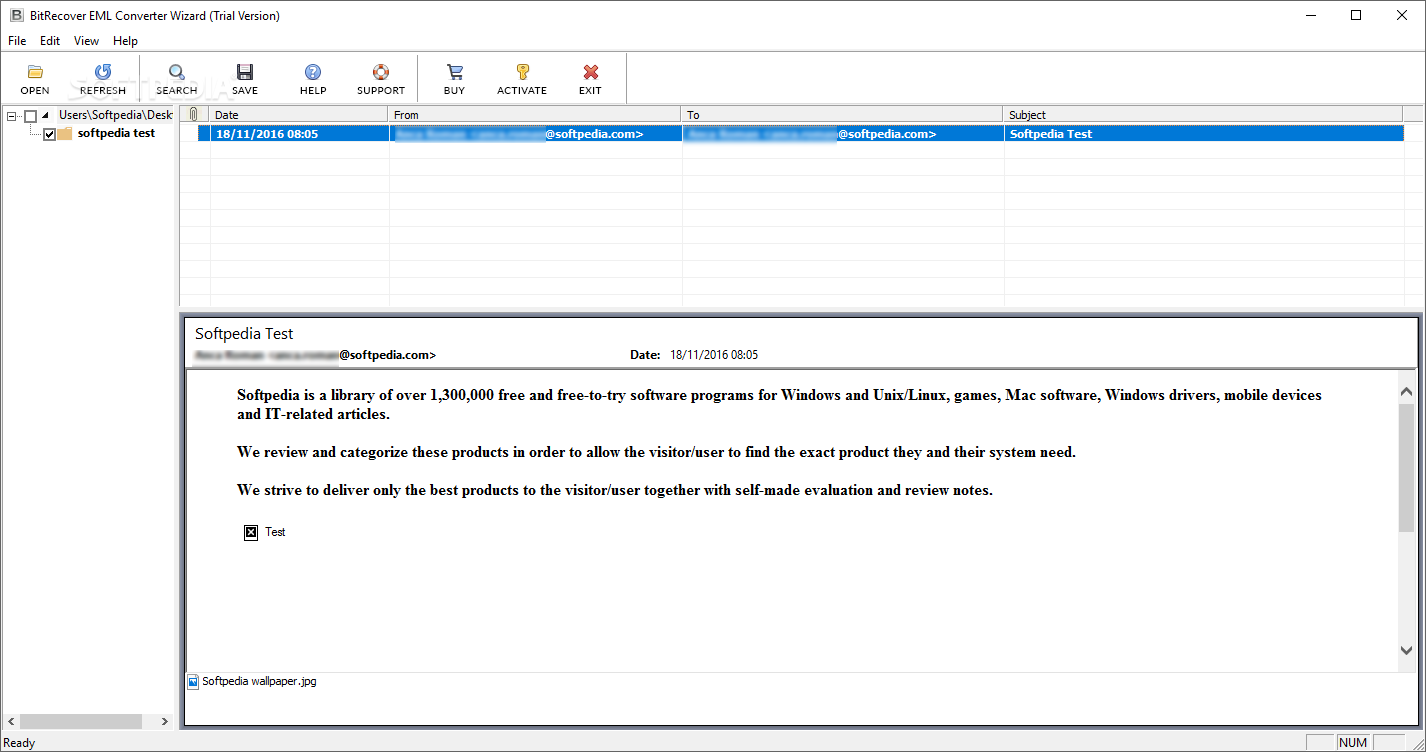Viewport: 1426px width, 752px height.
Task: Click the folder tree horizontal scrollbar thumb
Action: tap(80, 721)
